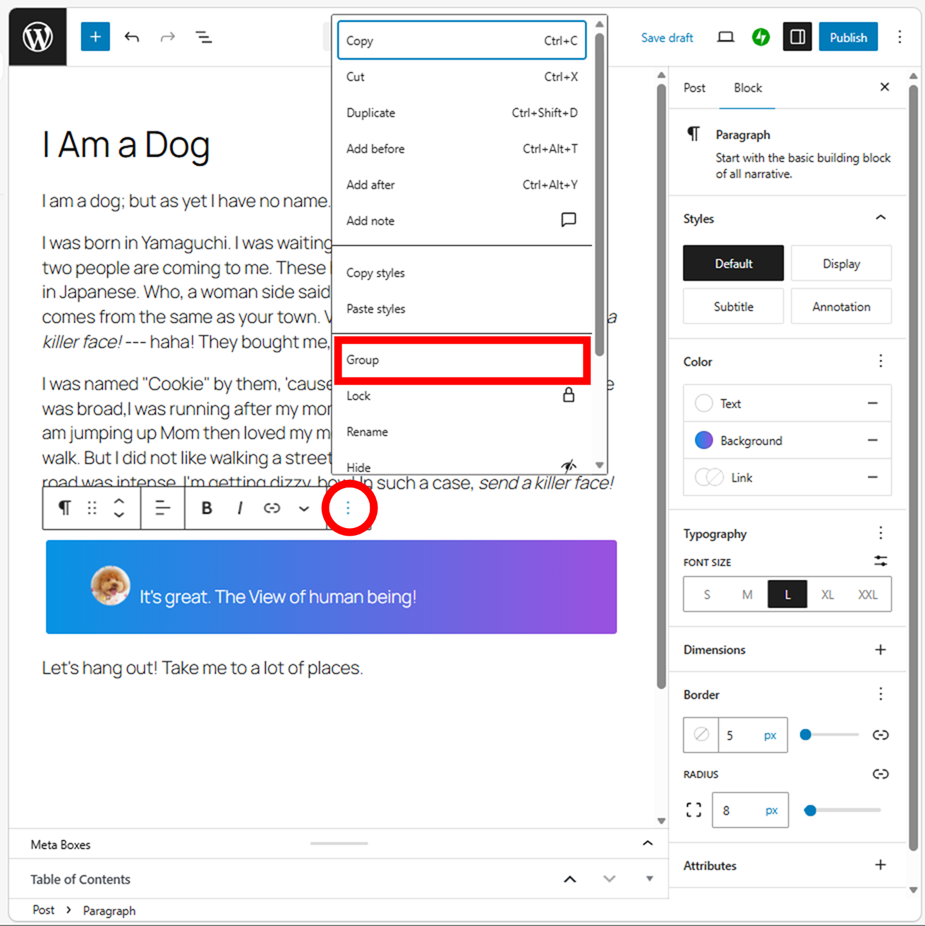Open the block inserter plus button
This screenshot has width=925, height=926.
(96, 38)
